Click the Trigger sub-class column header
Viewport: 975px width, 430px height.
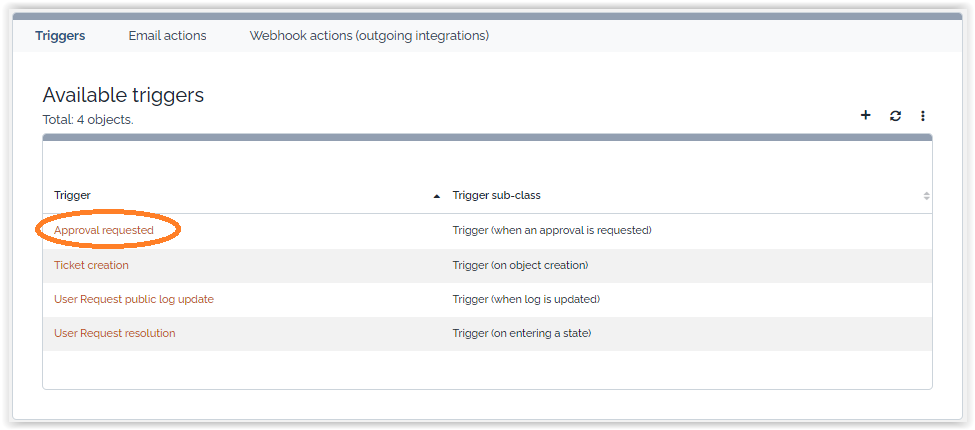[x=496, y=195]
